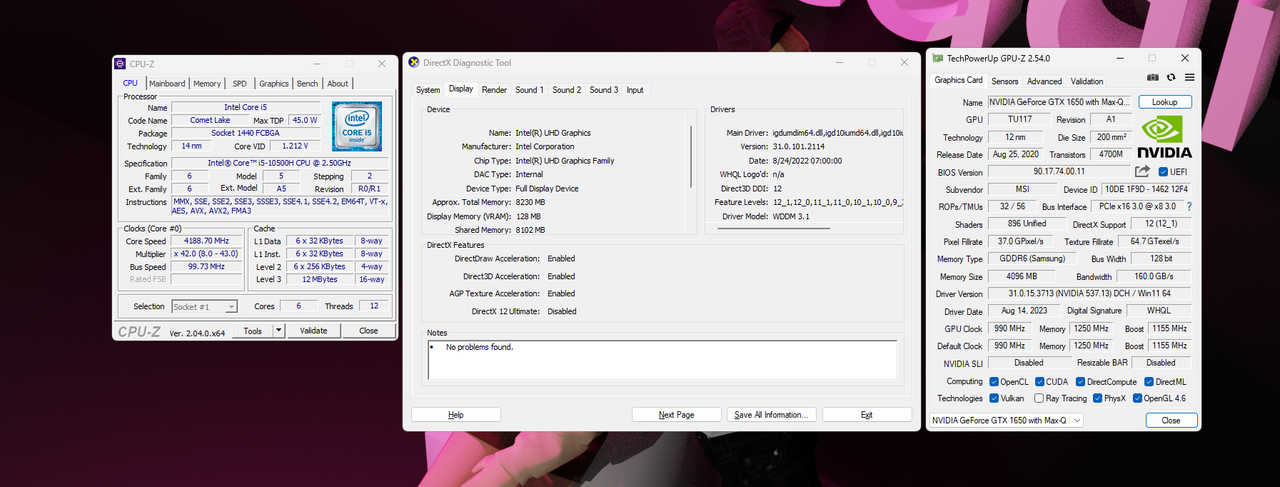
Task: Switch to the Render tab
Action: (x=494, y=90)
